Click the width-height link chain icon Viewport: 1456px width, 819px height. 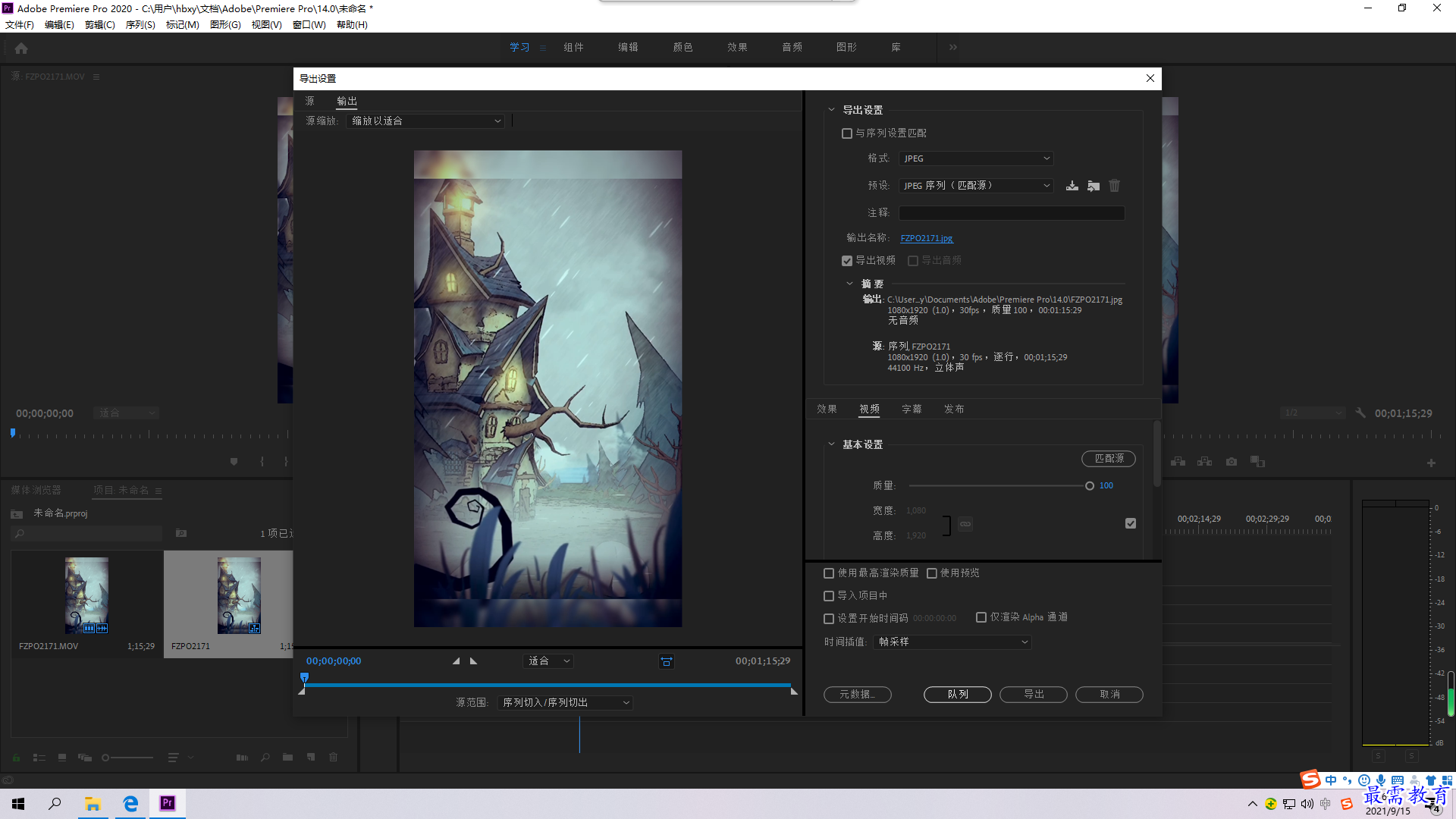tap(965, 524)
